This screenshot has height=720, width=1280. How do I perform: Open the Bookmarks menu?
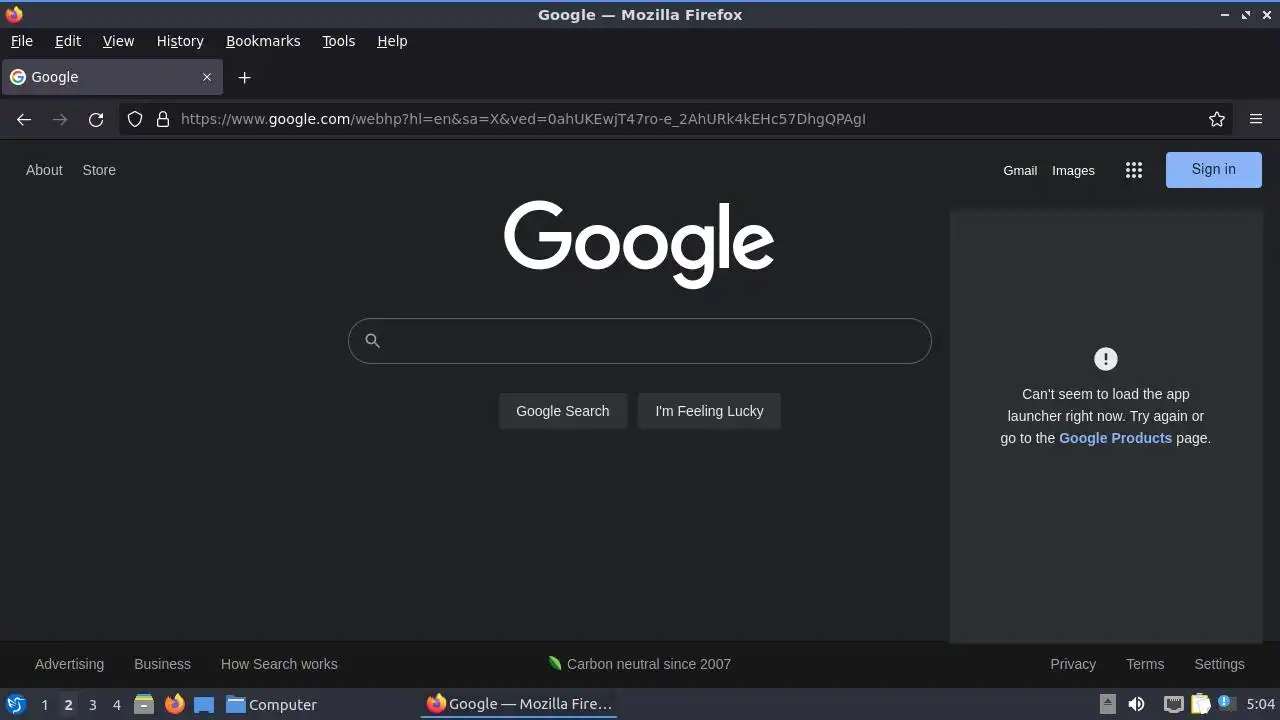[263, 41]
